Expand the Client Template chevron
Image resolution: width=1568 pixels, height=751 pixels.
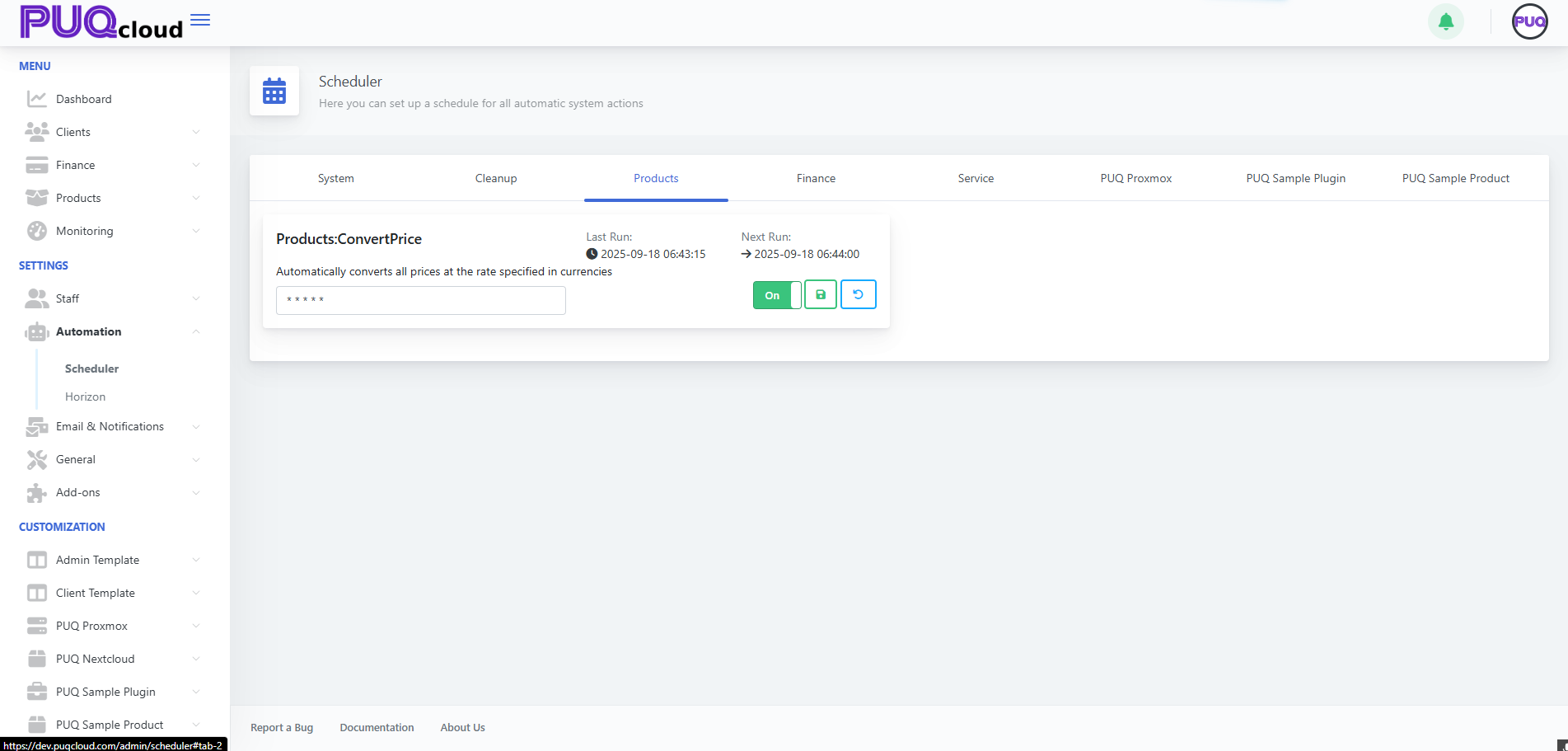click(x=196, y=593)
